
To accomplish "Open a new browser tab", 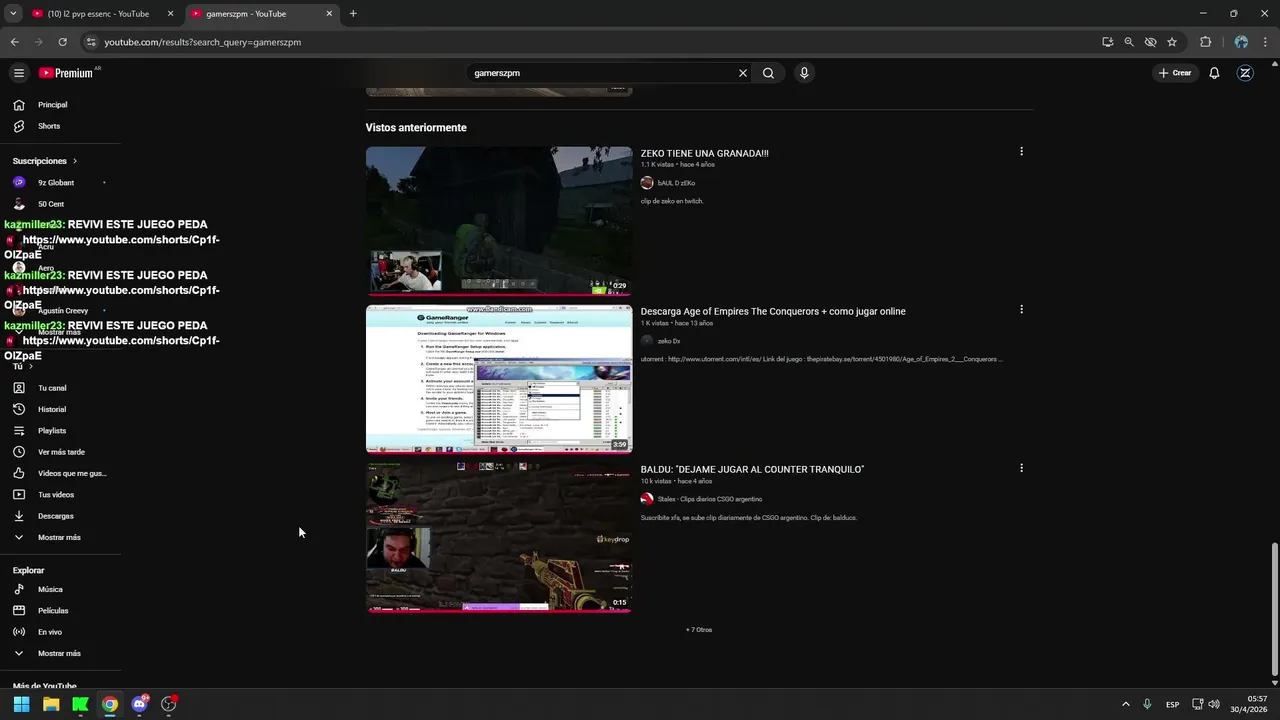I will pyautogui.click(x=353, y=14).
